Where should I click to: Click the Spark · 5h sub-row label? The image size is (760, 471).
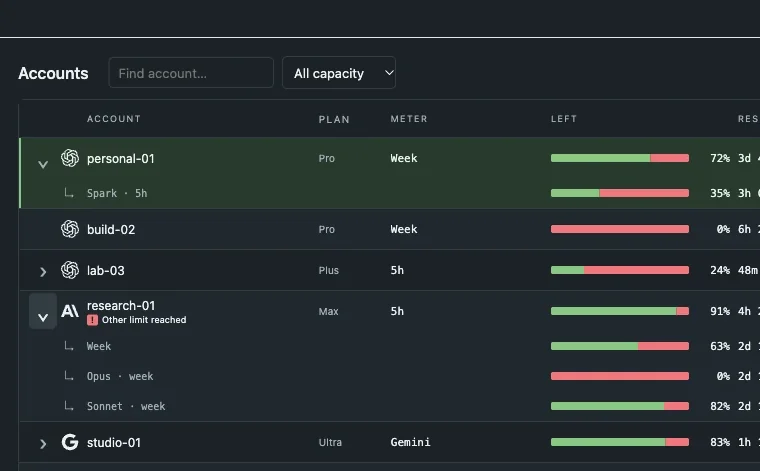[x=117, y=193]
